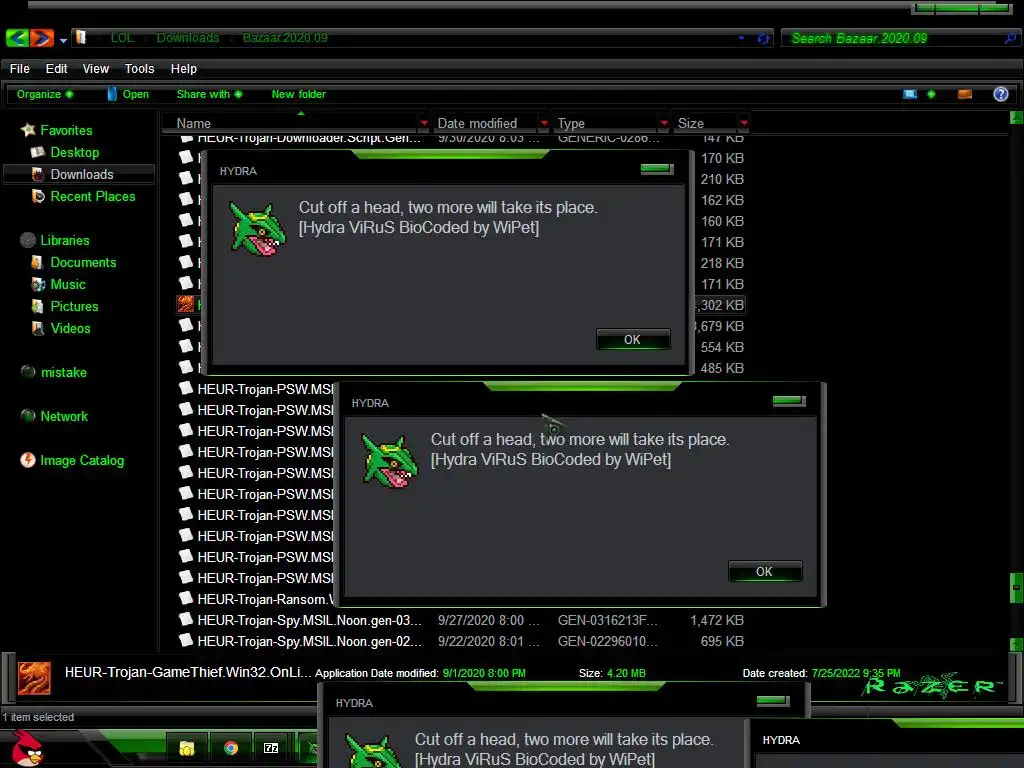Image resolution: width=1024 pixels, height=768 pixels.
Task: Open the Date modified filter arrow
Action: [x=544, y=123]
